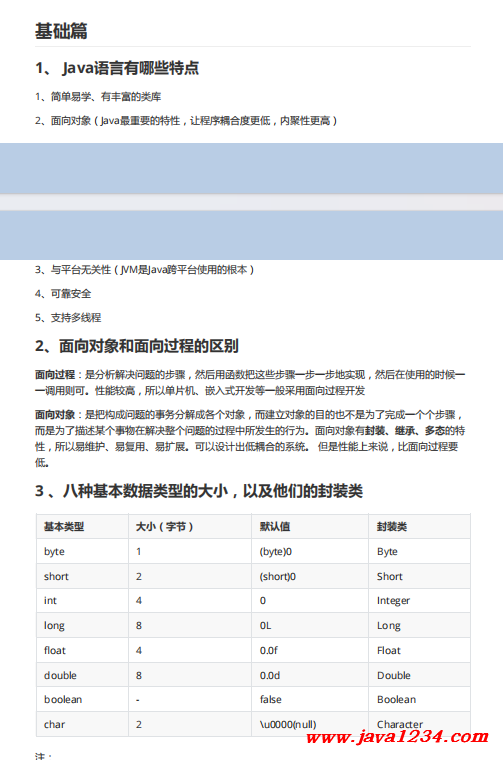
Task: Click the bold words '封装、继承、多态'
Action: tap(405, 431)
